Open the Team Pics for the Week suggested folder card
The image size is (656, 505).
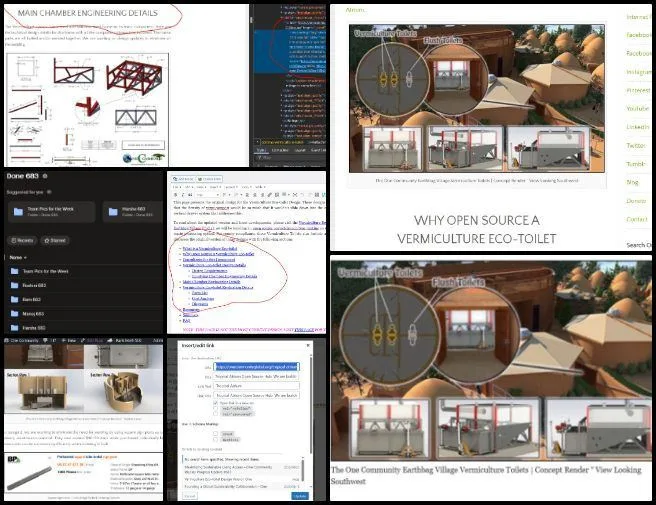[45, 211]
